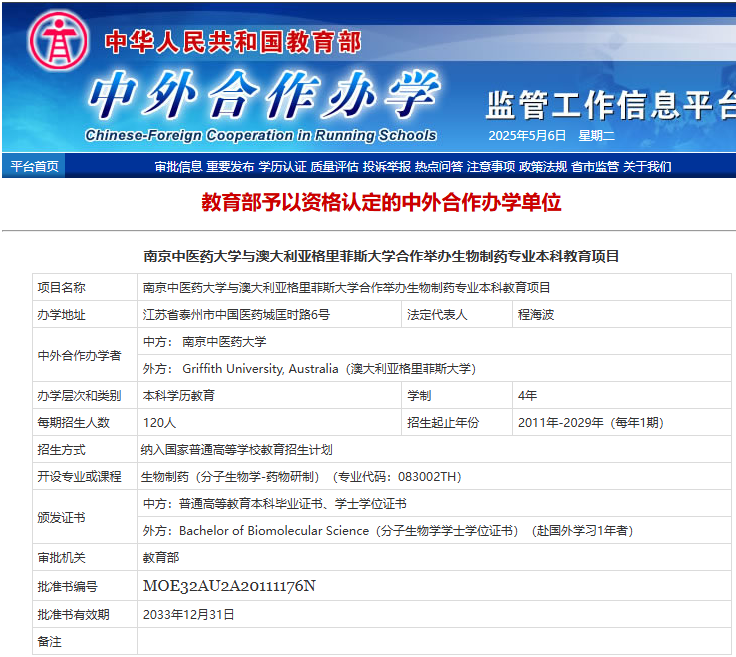
Task: Click the 学制 label cell
Action: [x=457, y=396]
